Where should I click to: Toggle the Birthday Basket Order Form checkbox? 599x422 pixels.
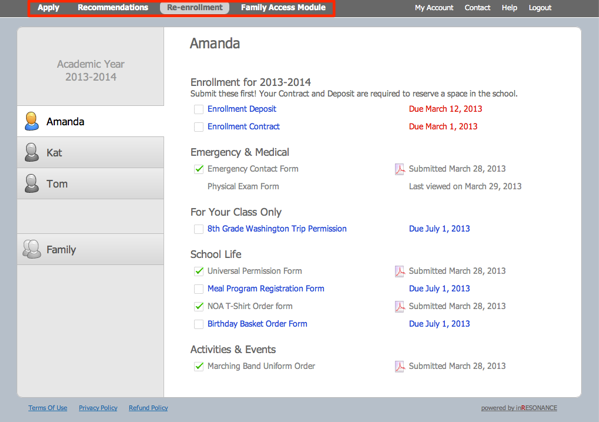(199, 324)
